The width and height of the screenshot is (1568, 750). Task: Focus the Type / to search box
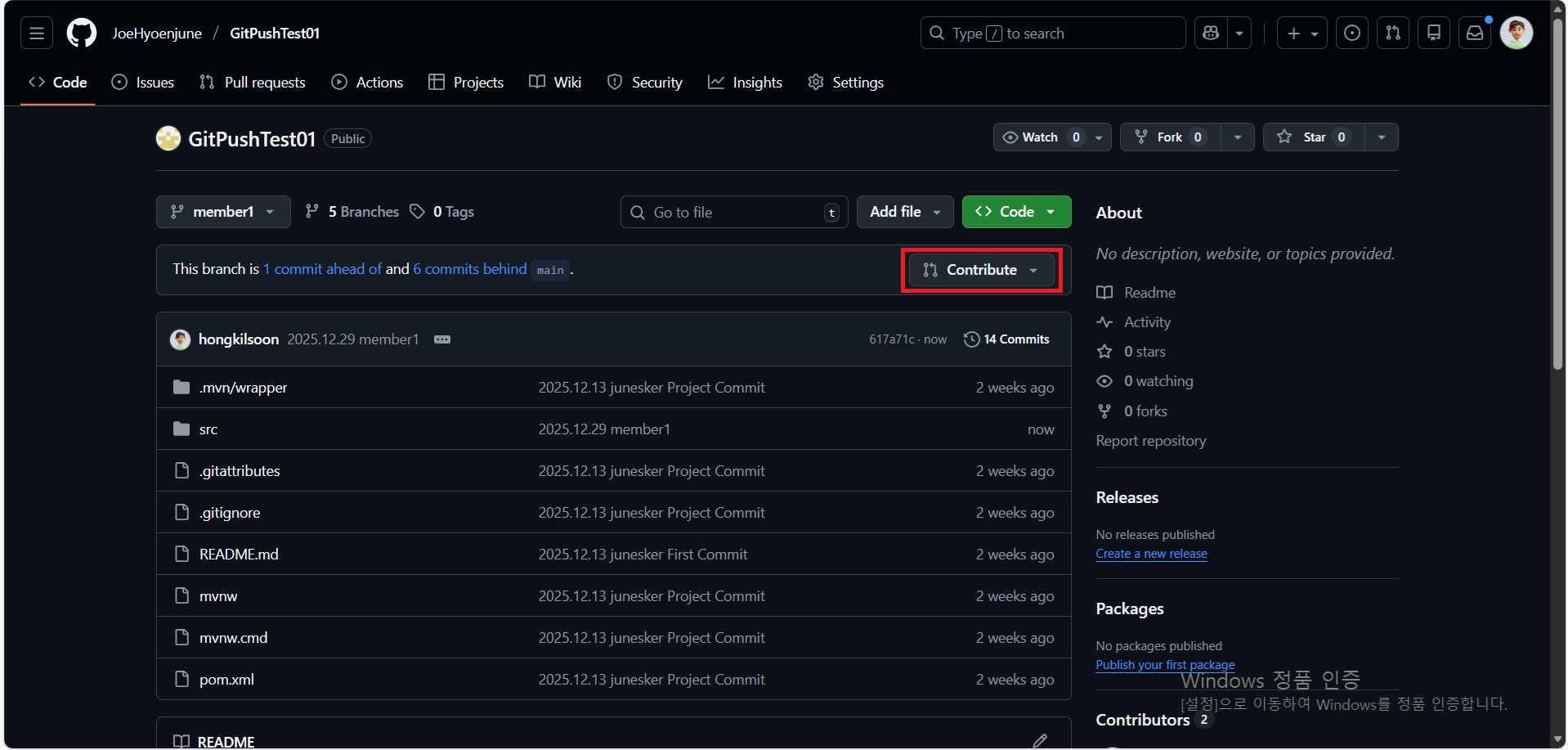1053,34
